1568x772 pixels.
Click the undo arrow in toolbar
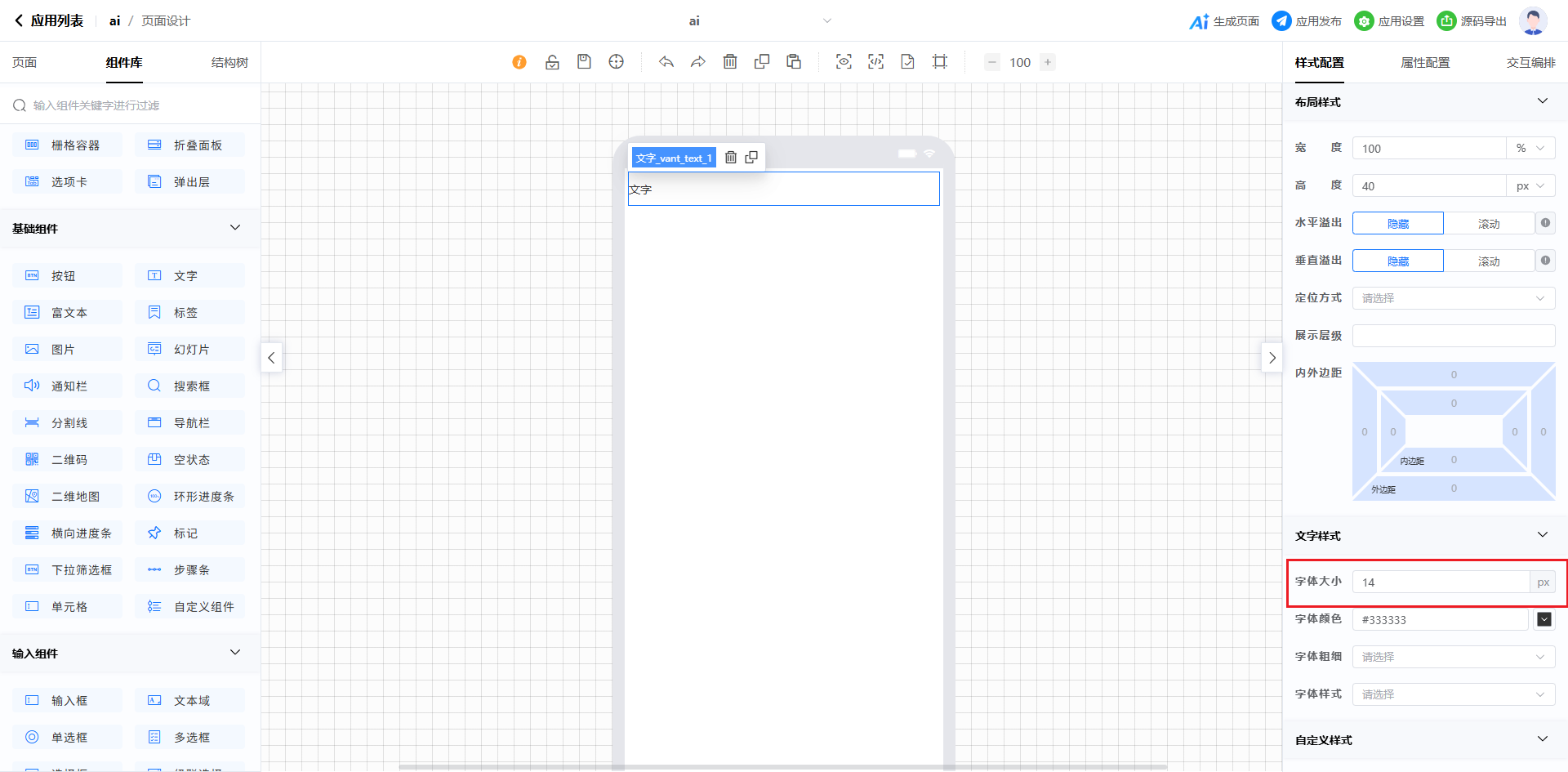click(x=666, y=62)
